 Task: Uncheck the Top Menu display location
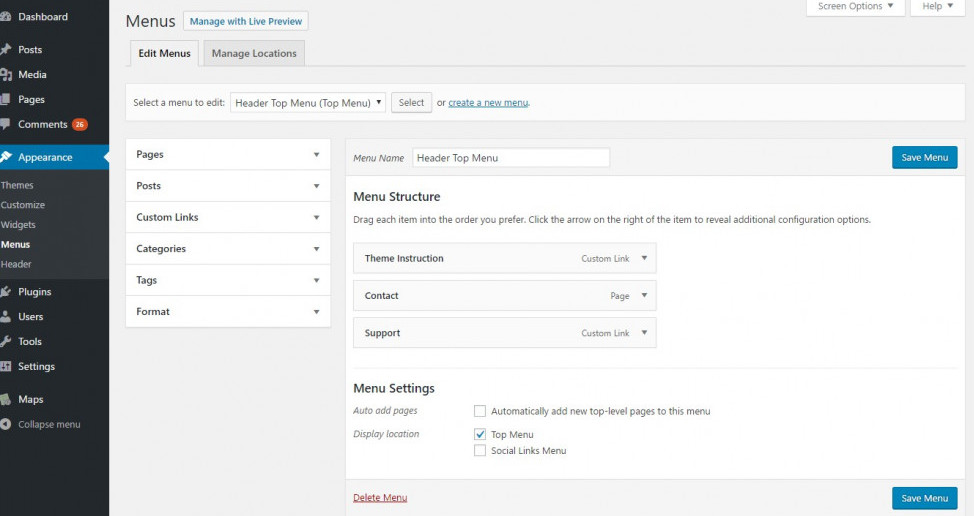[x=480, y=434]
